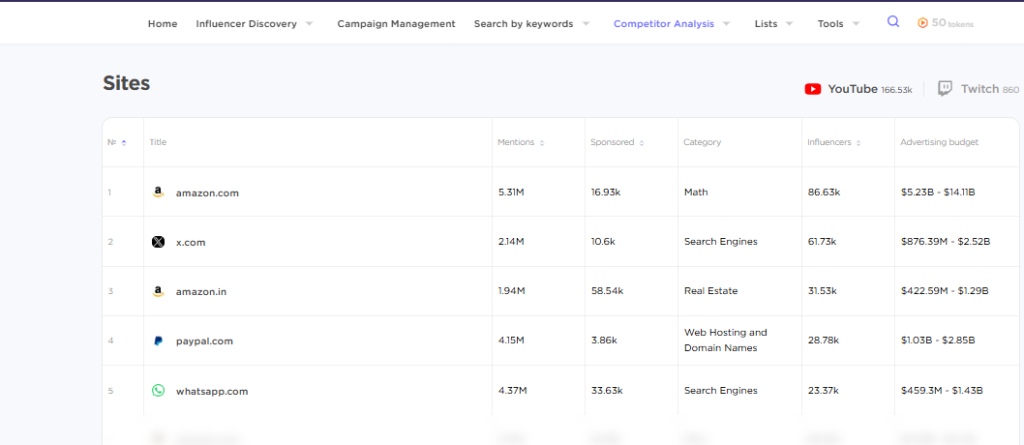Screen dimensions: 1024x445
Task: Open Influencer Discovery menu
Action: tap(246, 24)
